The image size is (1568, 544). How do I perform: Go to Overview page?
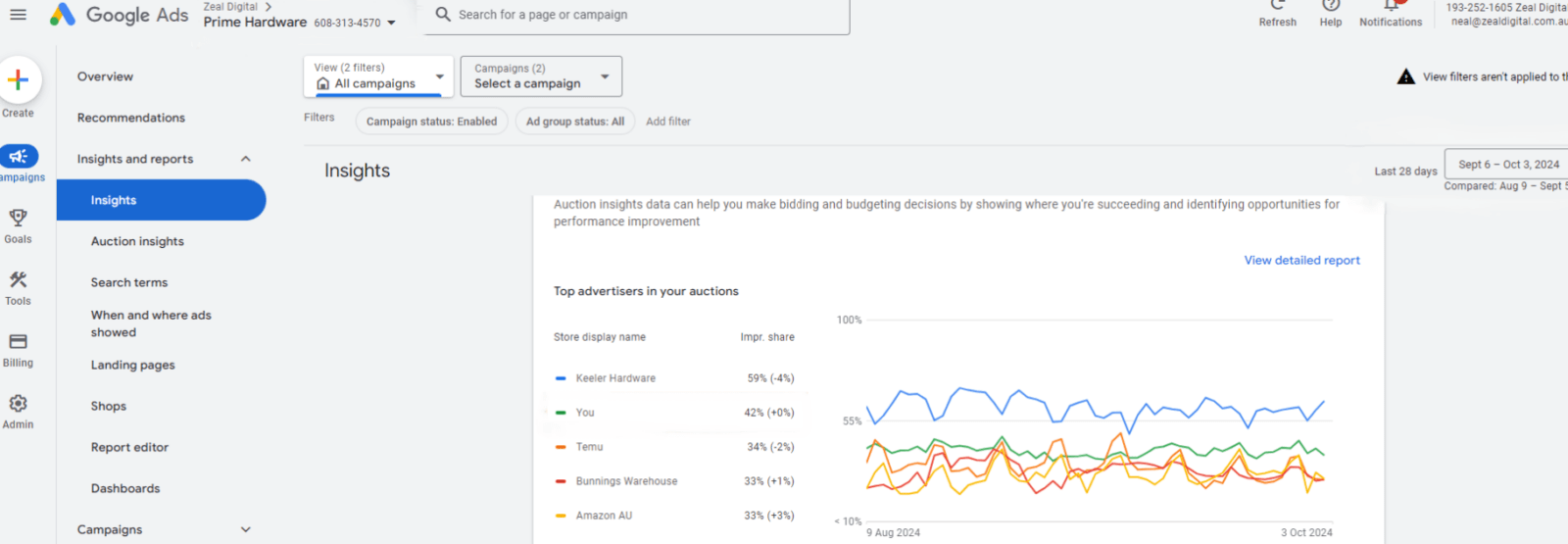click(x=105, y=76)
